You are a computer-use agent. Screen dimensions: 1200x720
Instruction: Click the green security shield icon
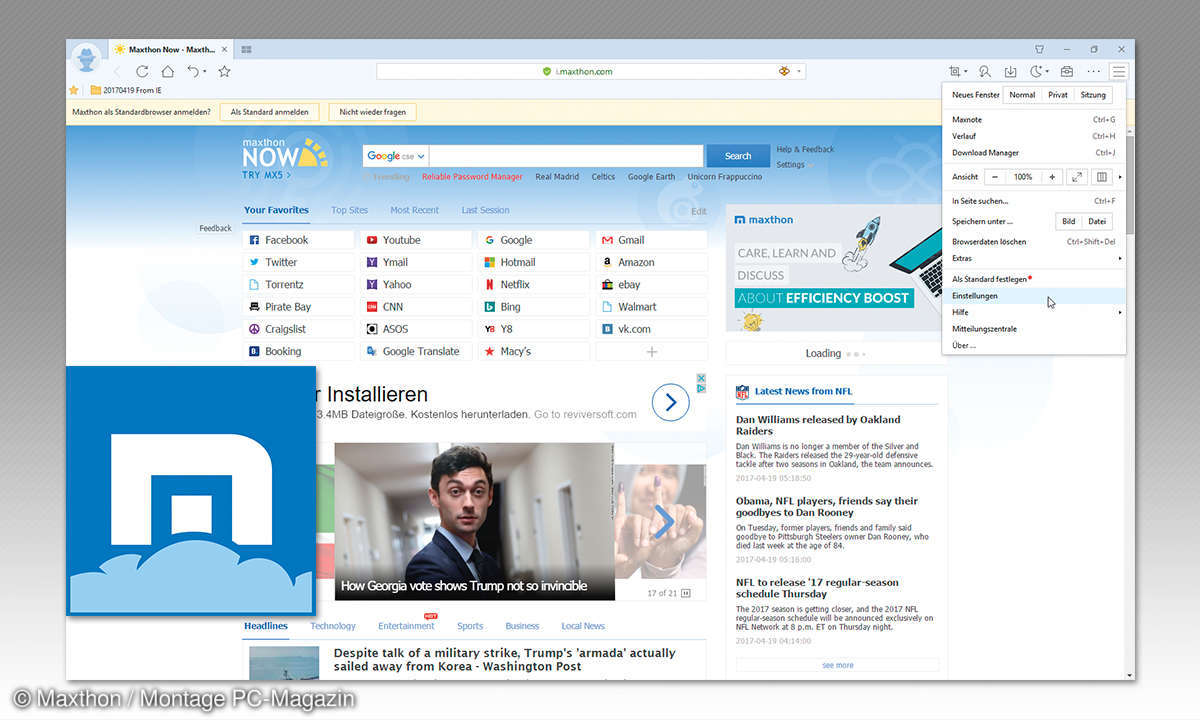pos(546,71)
